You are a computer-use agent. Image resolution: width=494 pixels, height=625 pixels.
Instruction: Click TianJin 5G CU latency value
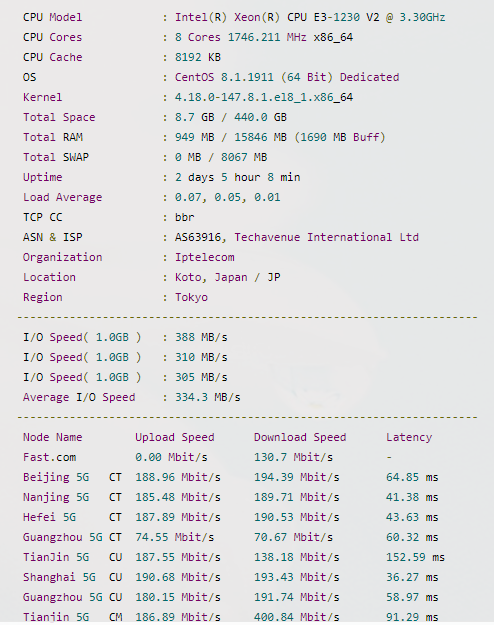click(x=415, y=557)
